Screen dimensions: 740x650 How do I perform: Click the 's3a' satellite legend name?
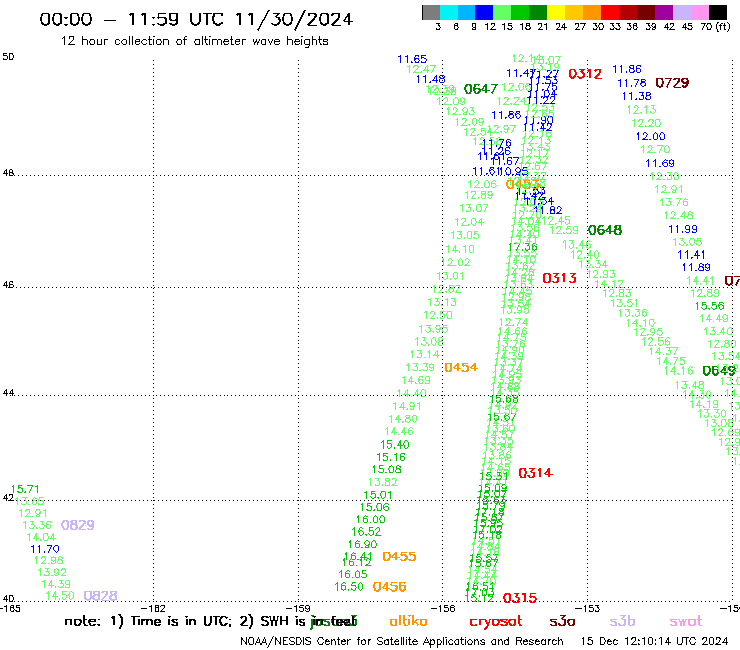(x=562, y=621)
